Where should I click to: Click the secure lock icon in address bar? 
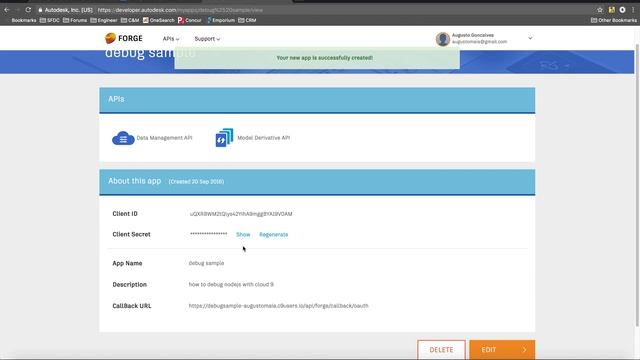point(40,10)
